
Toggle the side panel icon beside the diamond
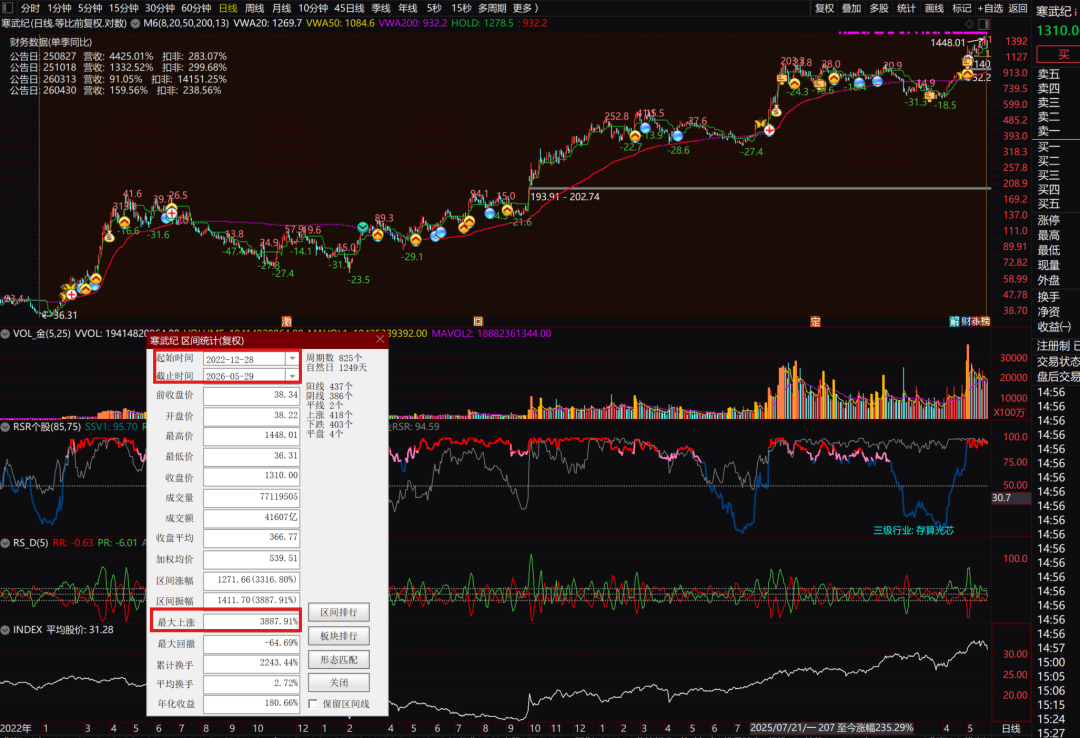984,23
